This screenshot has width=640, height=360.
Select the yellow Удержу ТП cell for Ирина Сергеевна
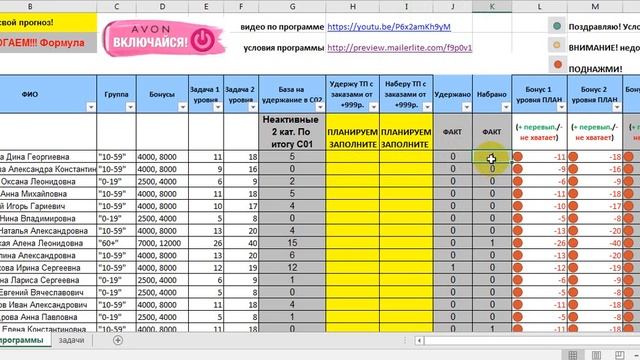(x=353, y=268)
